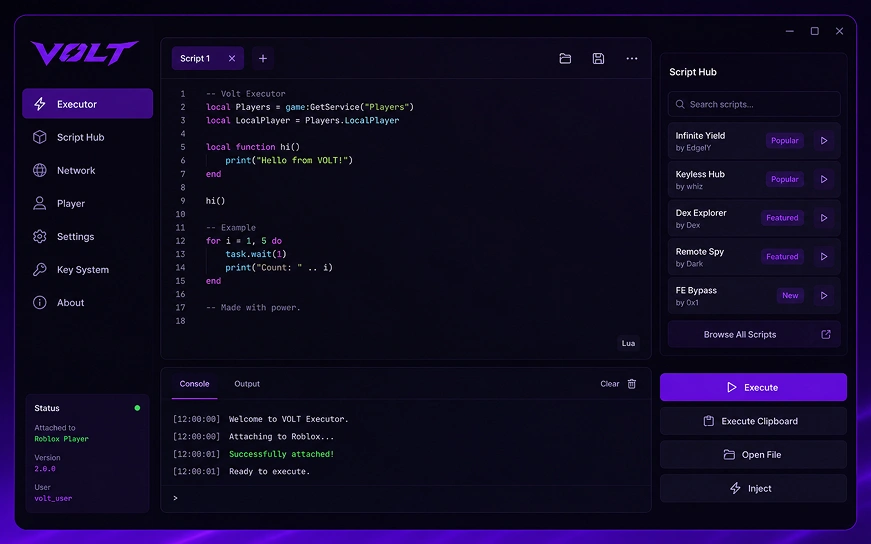Click the open folder toolbar icon

[565, 58]
